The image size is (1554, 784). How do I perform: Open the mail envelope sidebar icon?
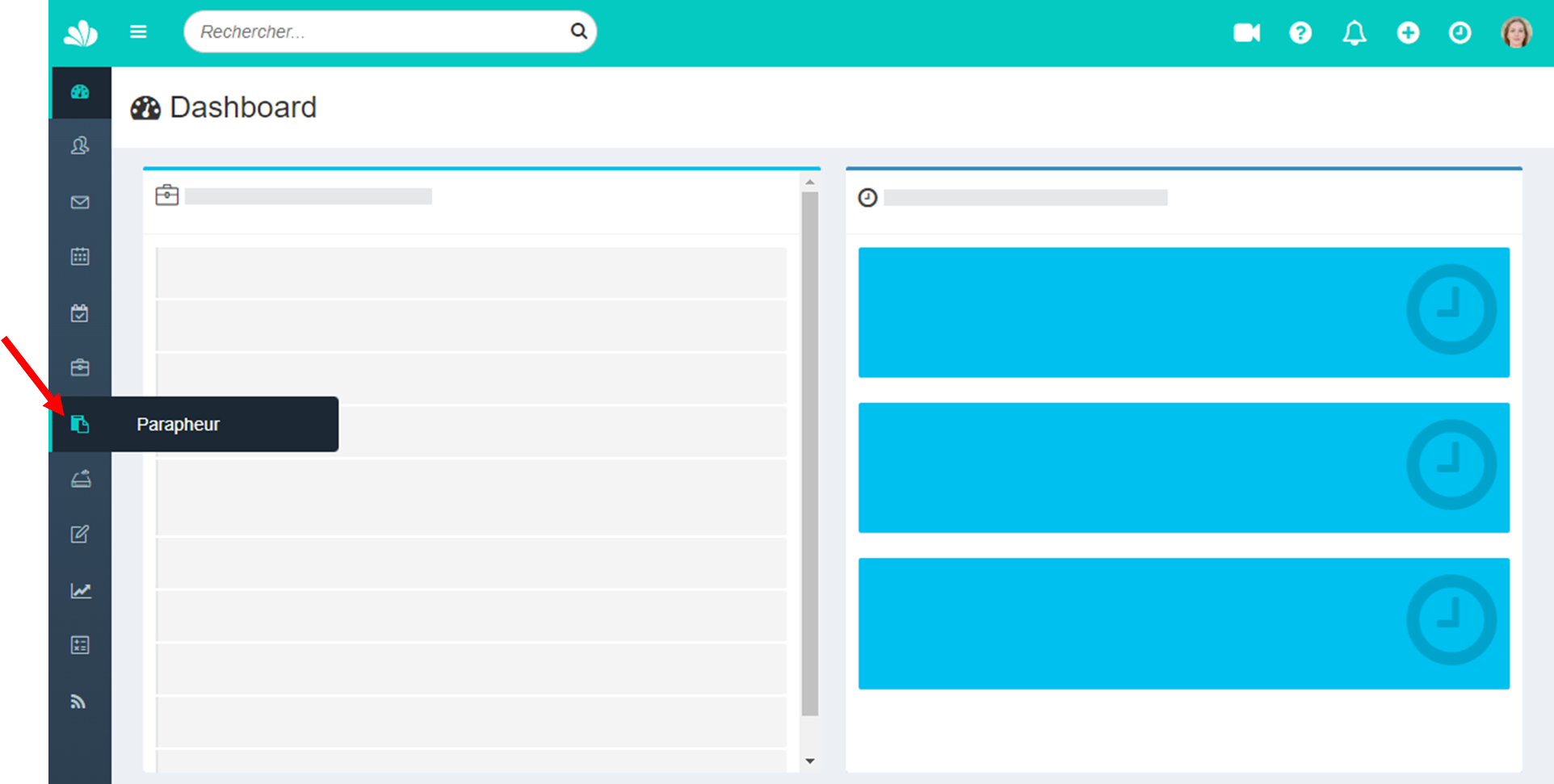click(x=80, y=202)
